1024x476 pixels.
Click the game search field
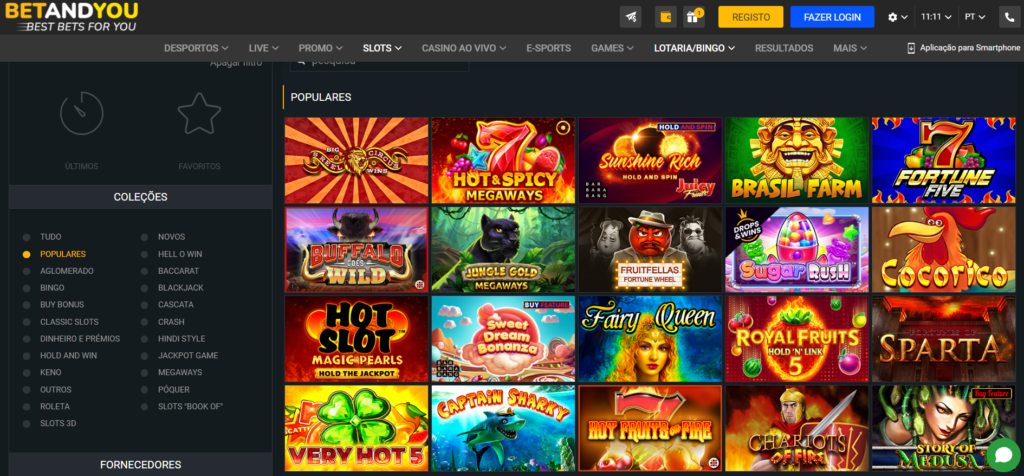click(379, 64)
